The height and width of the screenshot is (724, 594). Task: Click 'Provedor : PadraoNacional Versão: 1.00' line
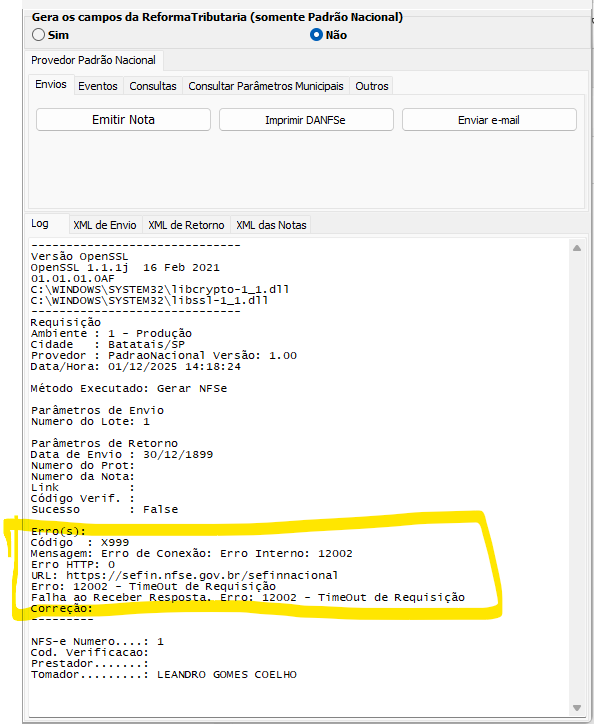(x=164, y=356)
